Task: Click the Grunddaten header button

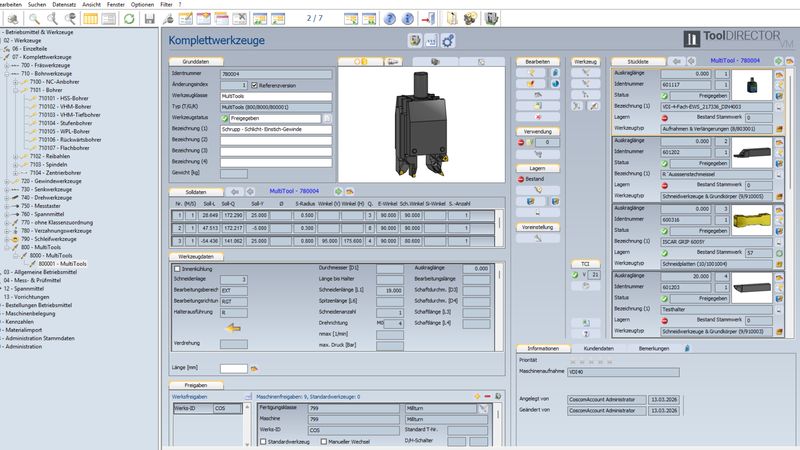Action: click(196, 61)
